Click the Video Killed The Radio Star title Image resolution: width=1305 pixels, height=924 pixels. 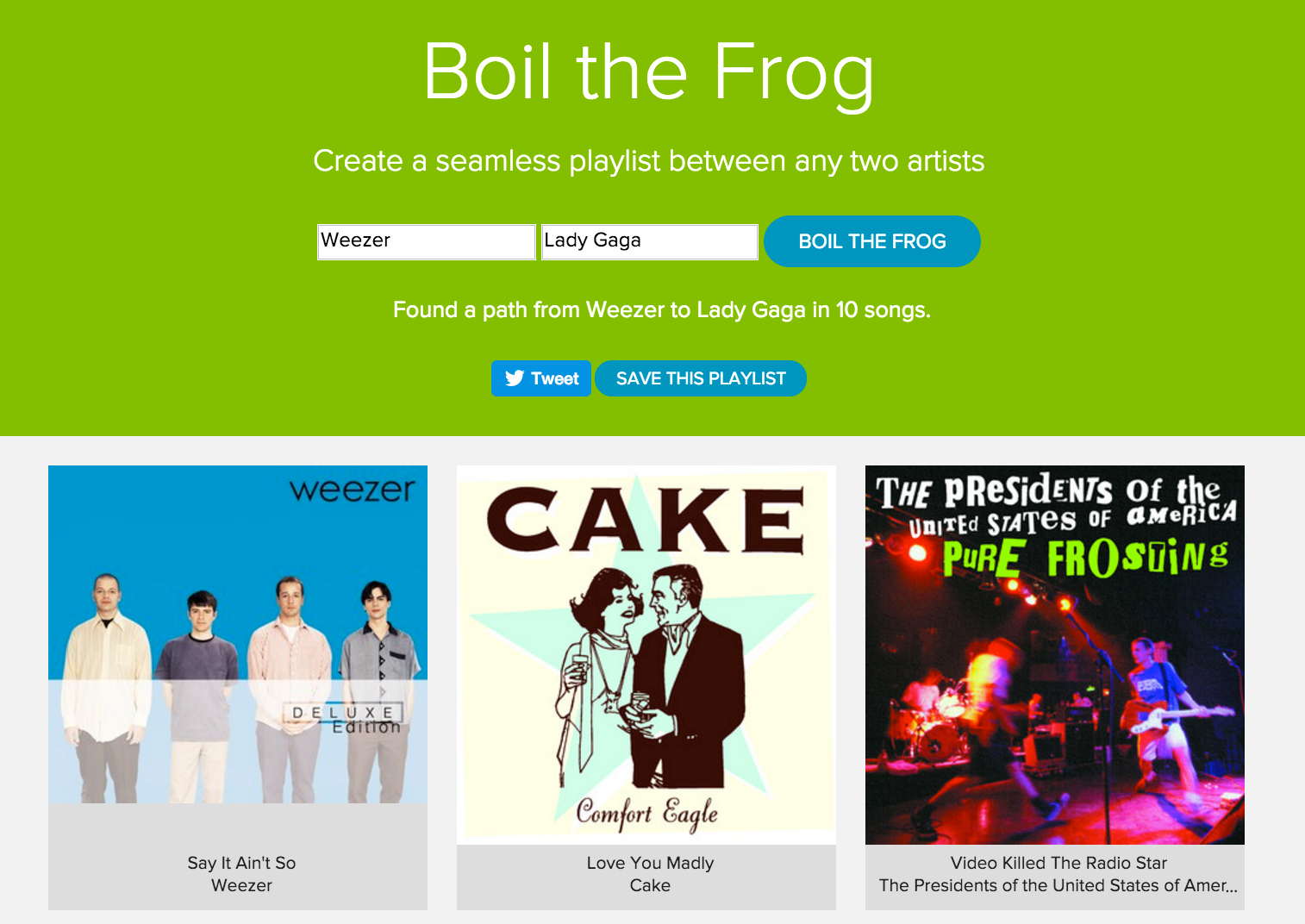pos(1058,863)
